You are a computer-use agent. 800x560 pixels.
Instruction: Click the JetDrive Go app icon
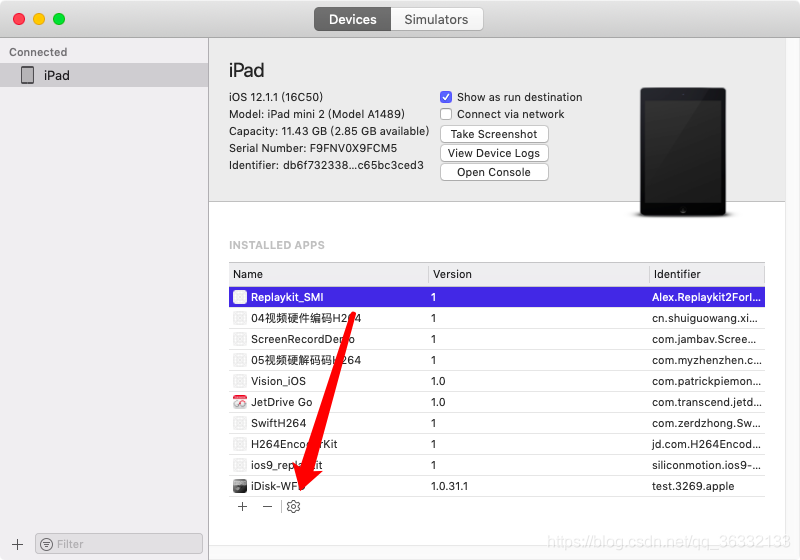point(240,402)
